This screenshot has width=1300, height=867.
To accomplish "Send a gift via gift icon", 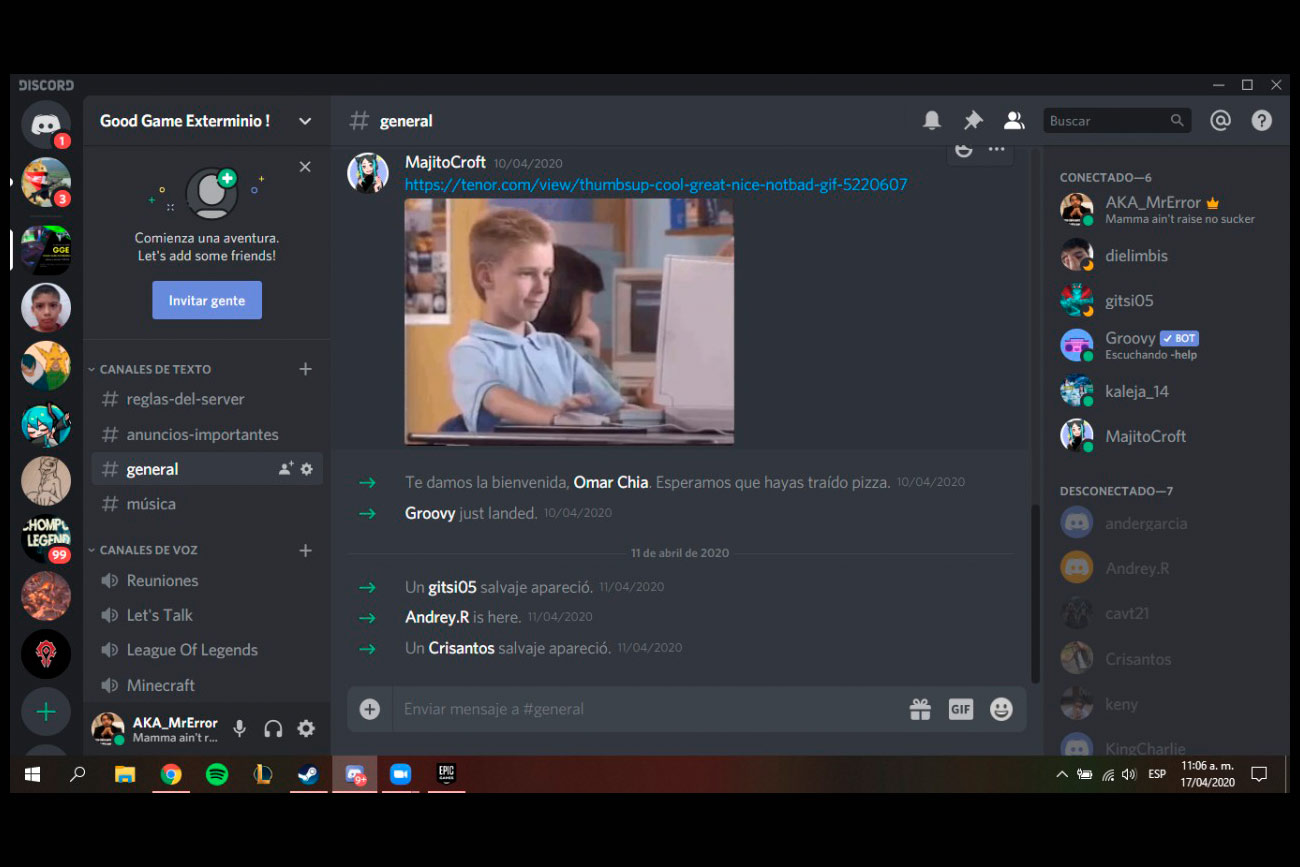I will (x=920, y=709).
